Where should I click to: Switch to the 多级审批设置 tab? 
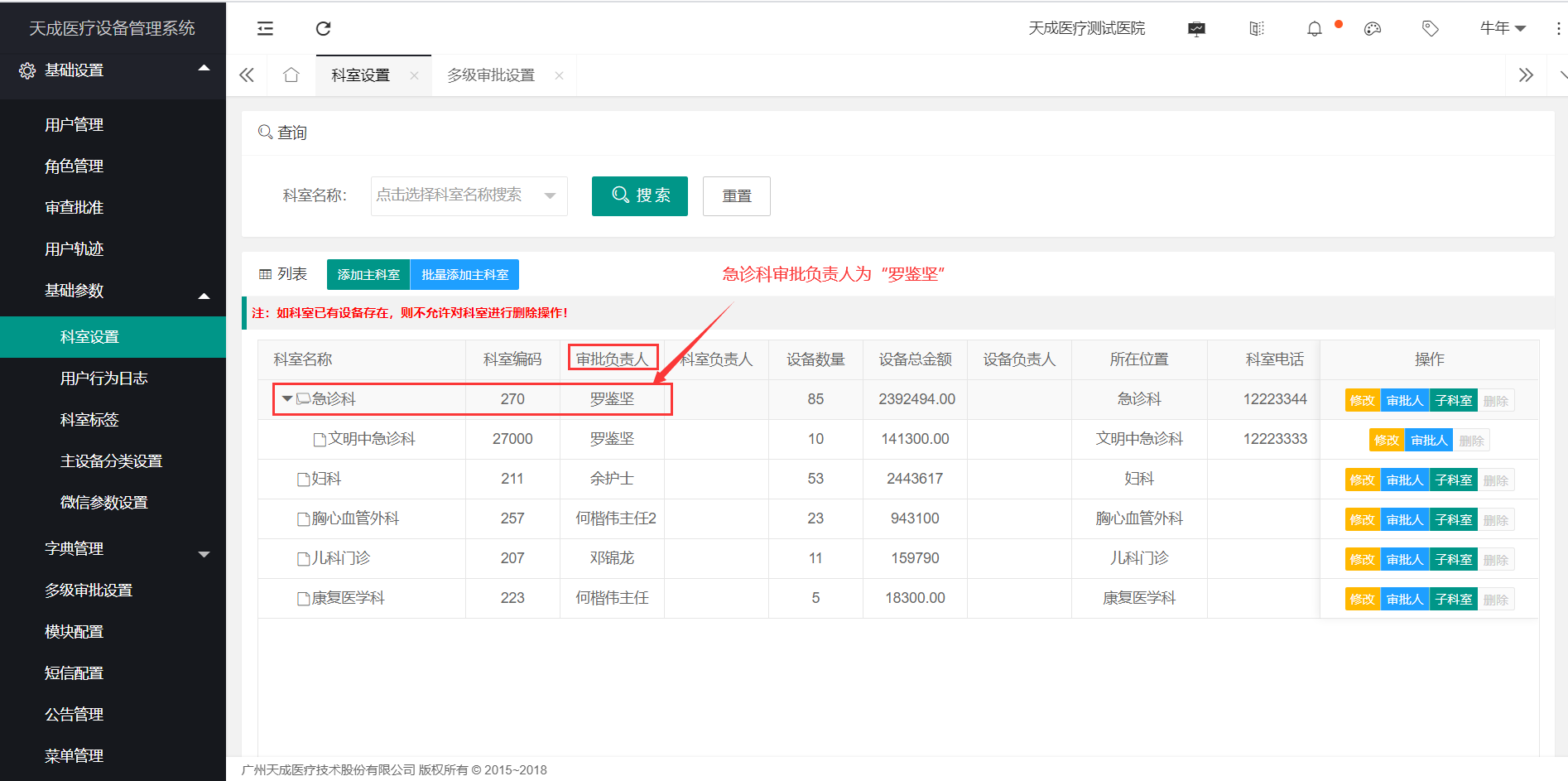click(491, 75)
